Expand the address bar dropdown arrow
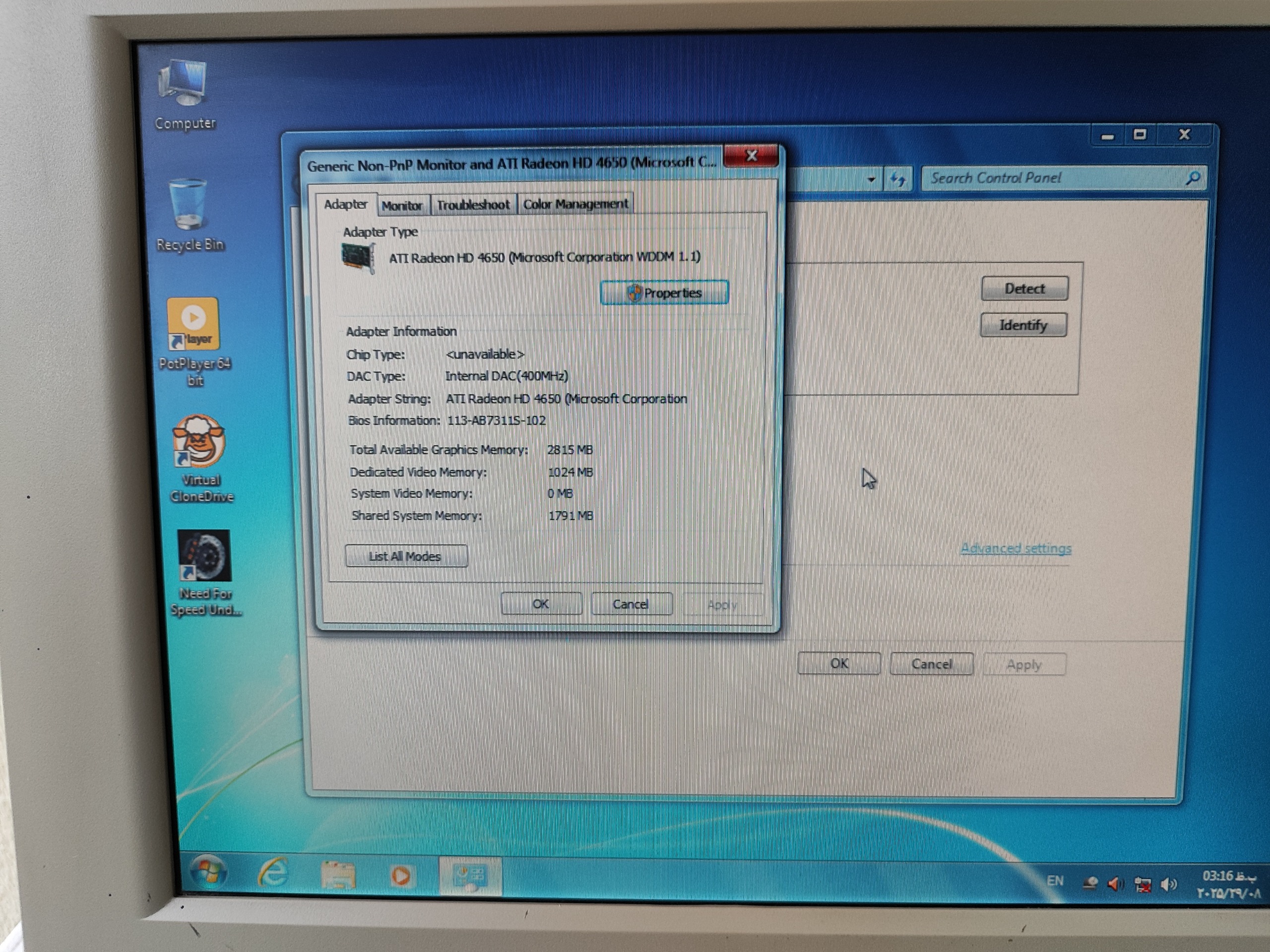 (x=872, y=179)
